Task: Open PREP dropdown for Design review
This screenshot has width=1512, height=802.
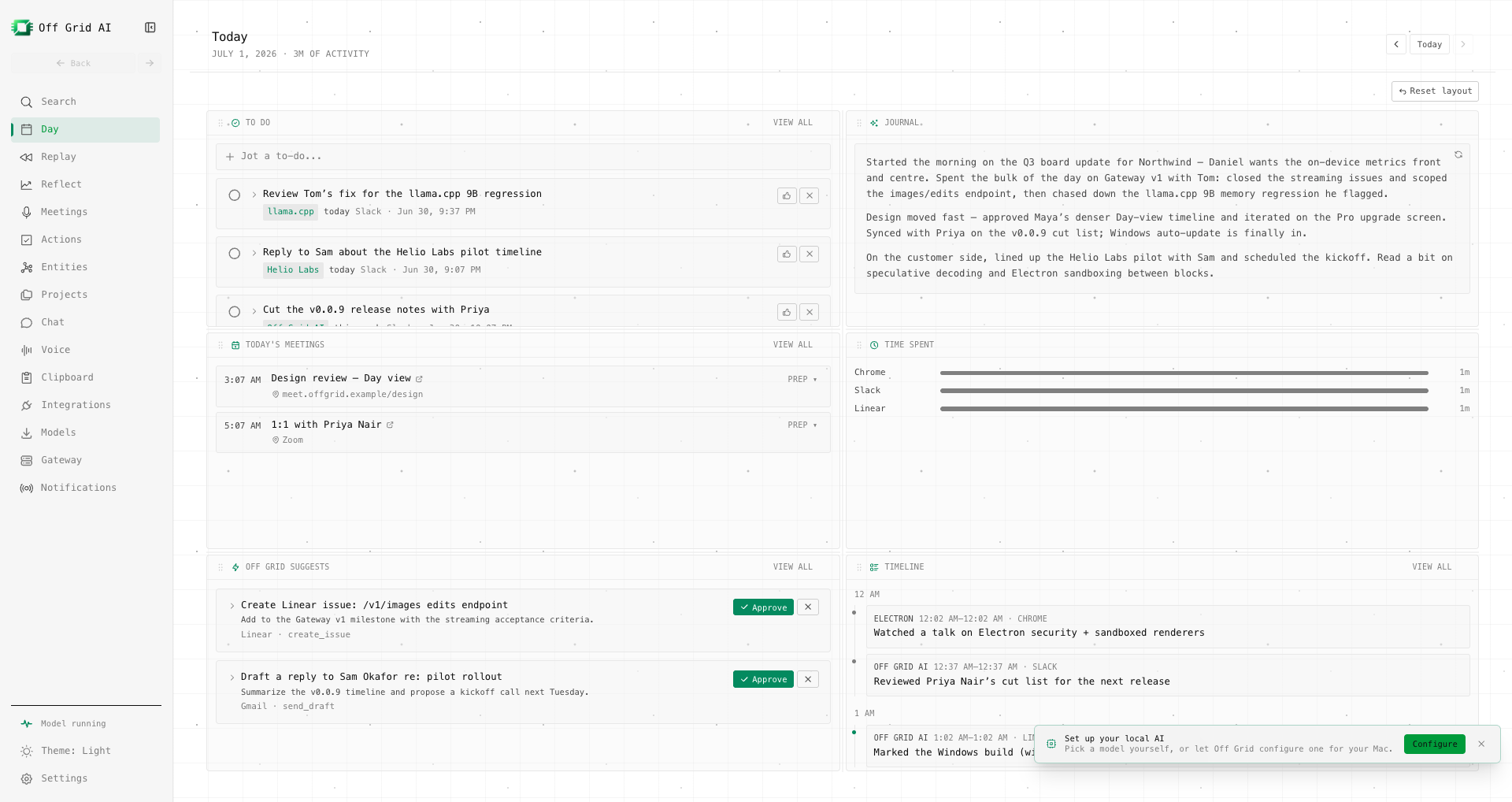Action: pyautogui.click(x=802, y=380)
